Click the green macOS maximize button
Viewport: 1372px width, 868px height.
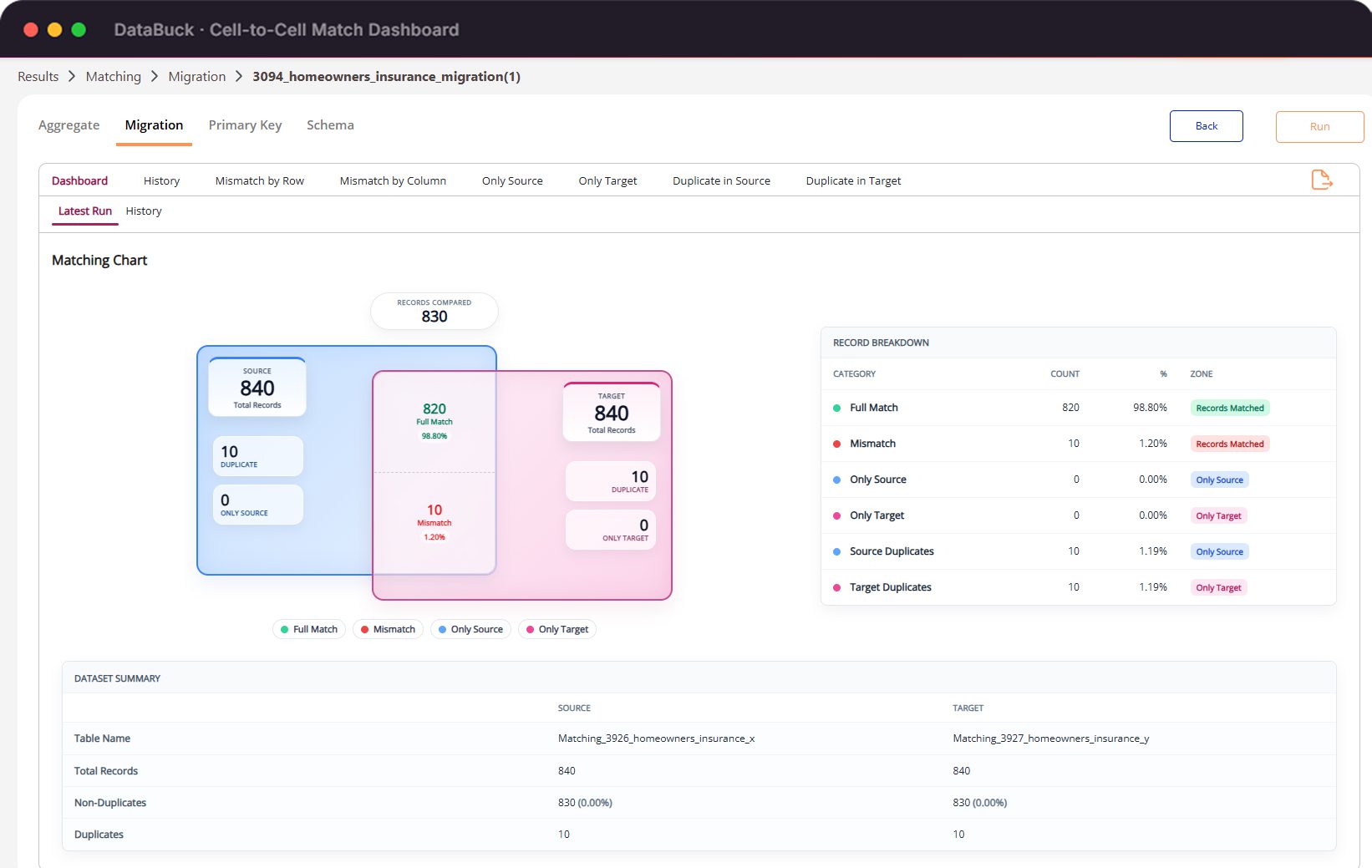click(x=79, y=30)
